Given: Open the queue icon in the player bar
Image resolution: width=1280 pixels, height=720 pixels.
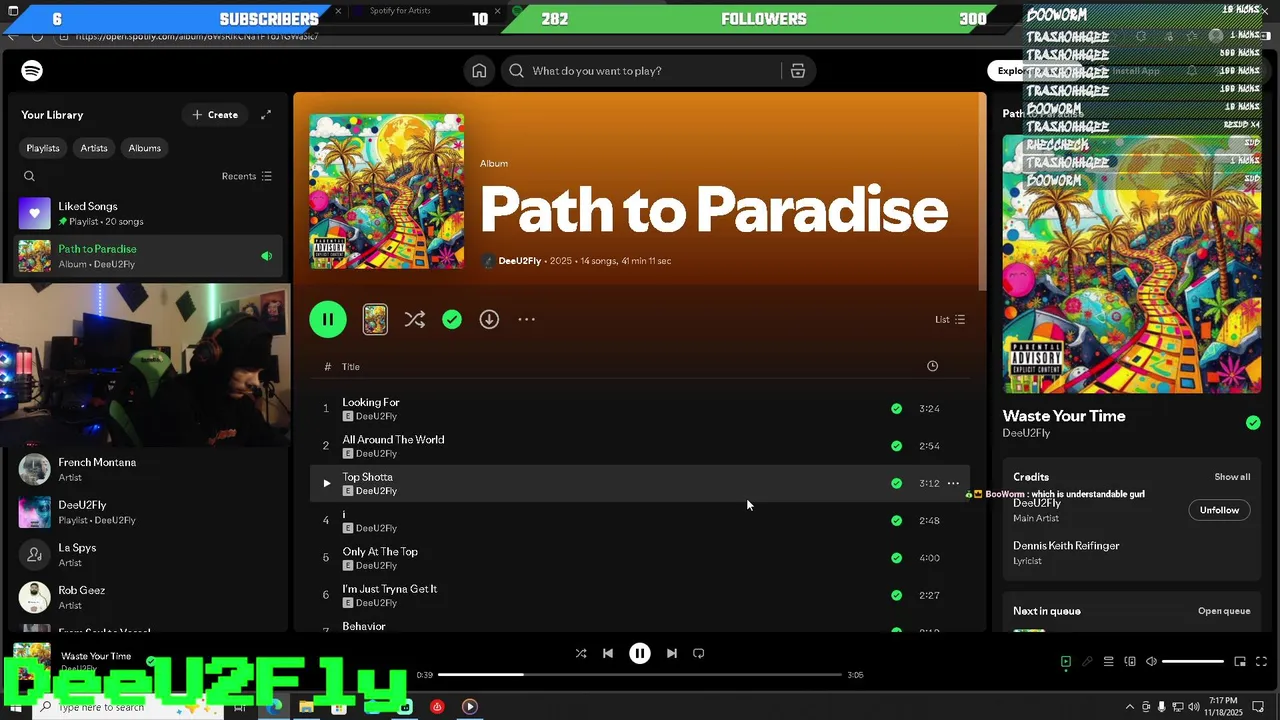Looking at the screenshot, I should pyautogui.click(x=1108, y=661).
